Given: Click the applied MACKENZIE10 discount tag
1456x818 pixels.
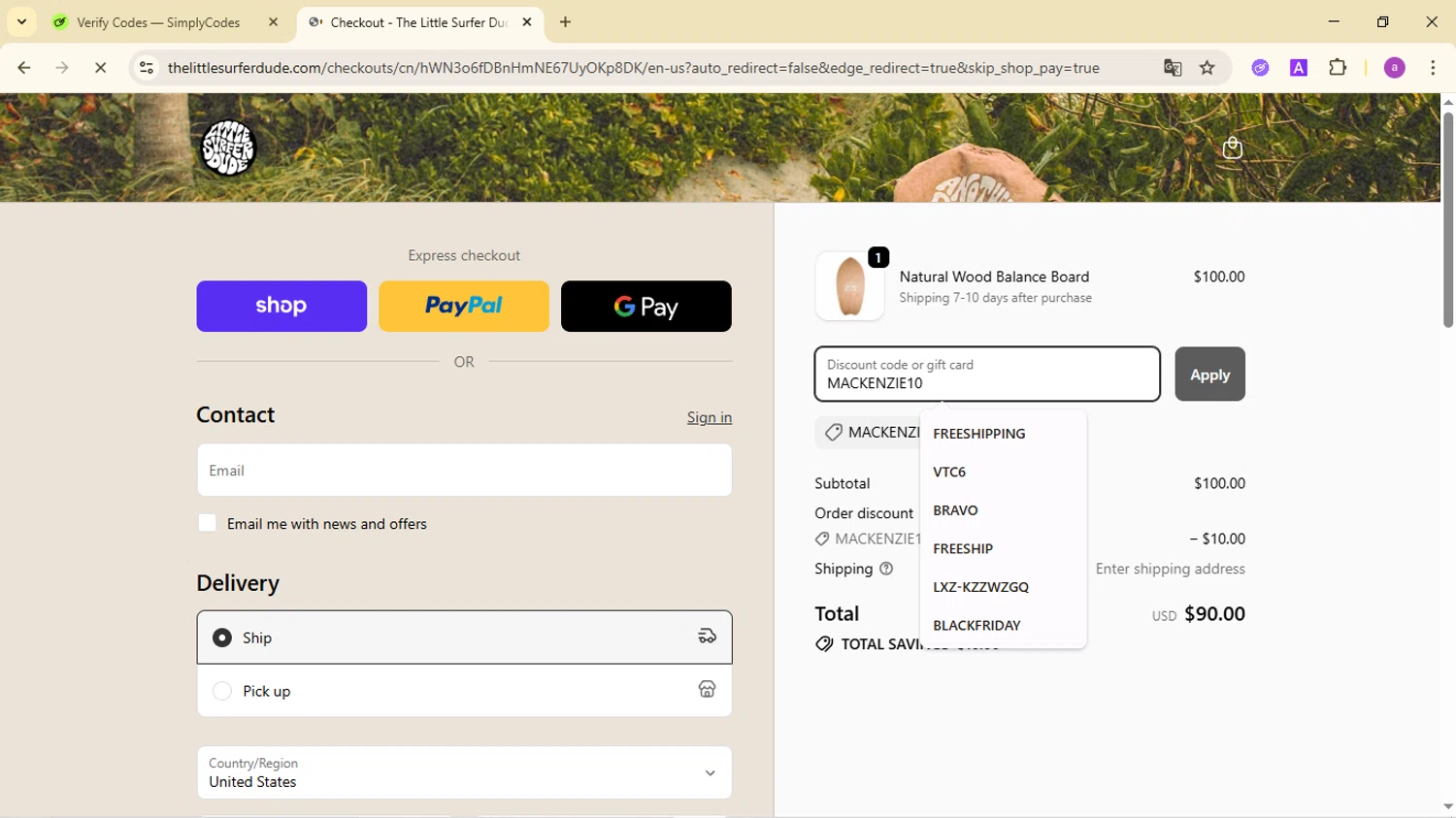Looking at the screenshot, I should 869,432.
